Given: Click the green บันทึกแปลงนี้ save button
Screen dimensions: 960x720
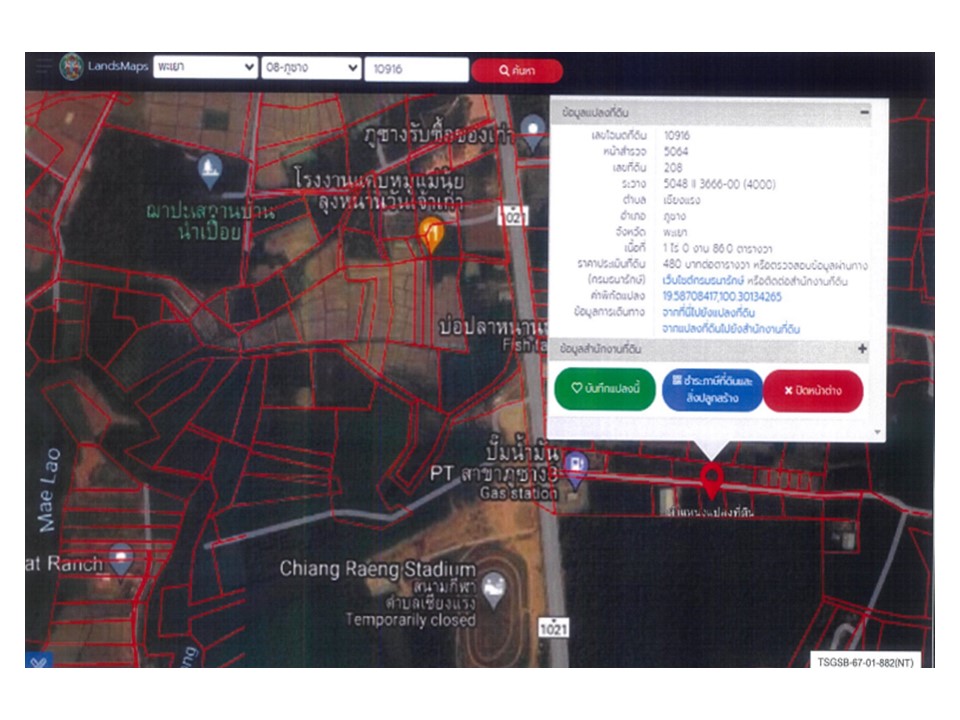Looking at the screenshot, I should point(605,390).
